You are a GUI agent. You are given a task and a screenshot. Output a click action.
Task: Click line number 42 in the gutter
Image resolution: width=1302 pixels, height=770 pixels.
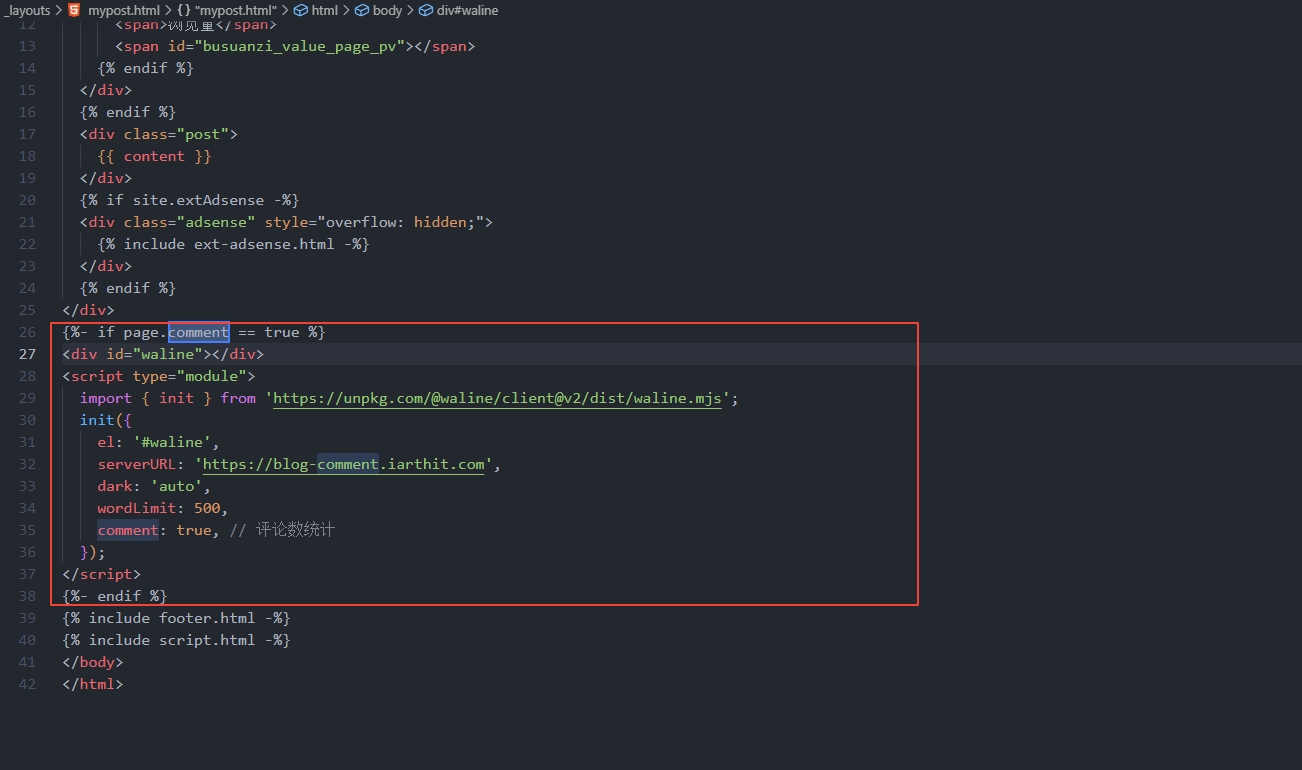coord(27,684)
